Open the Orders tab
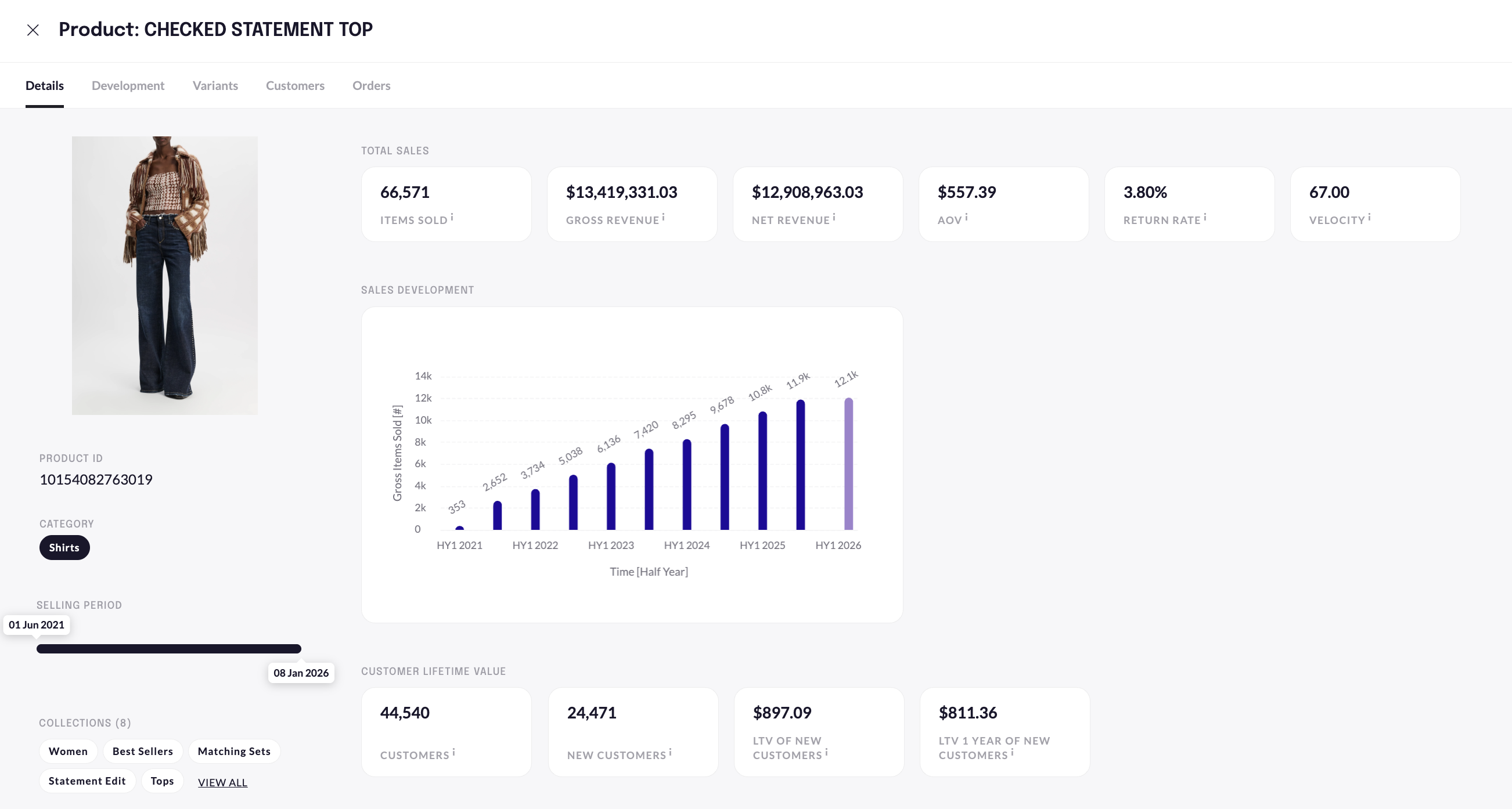Viewport: 1512px width, 809px height. point(371,86)
